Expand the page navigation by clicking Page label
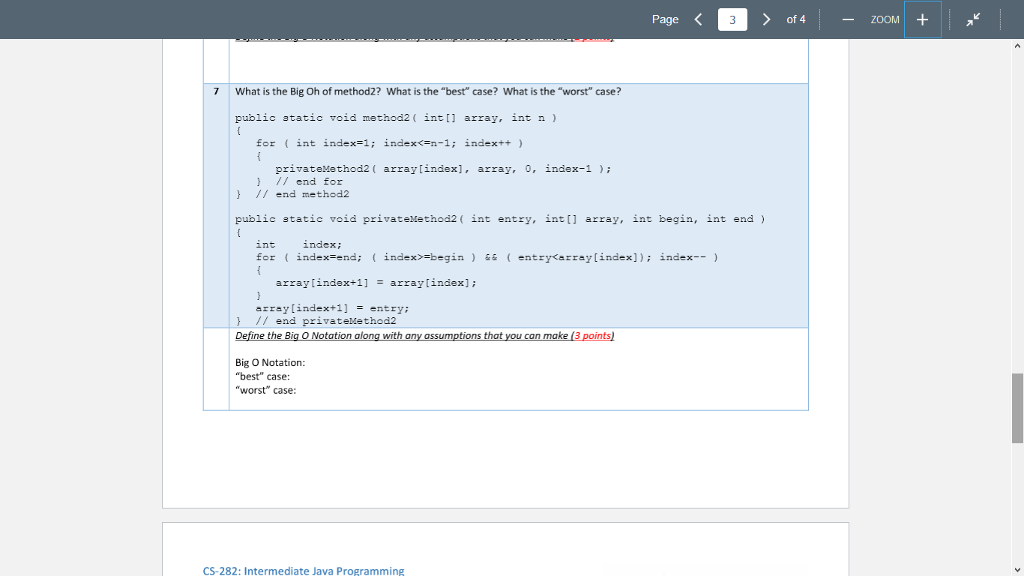 pyautogui.click(x=665, y=18)
